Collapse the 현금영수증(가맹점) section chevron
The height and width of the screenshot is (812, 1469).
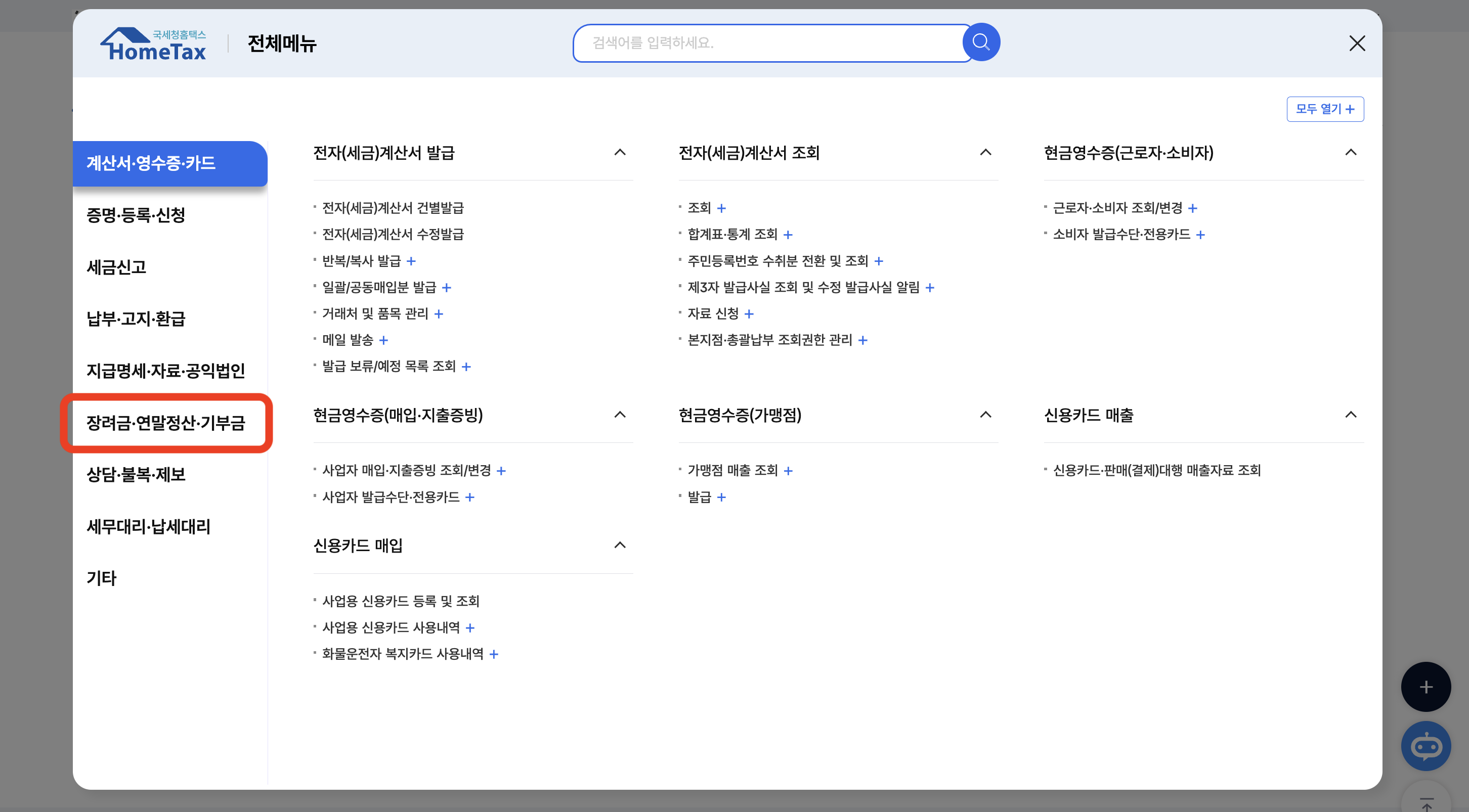(985, 414)
